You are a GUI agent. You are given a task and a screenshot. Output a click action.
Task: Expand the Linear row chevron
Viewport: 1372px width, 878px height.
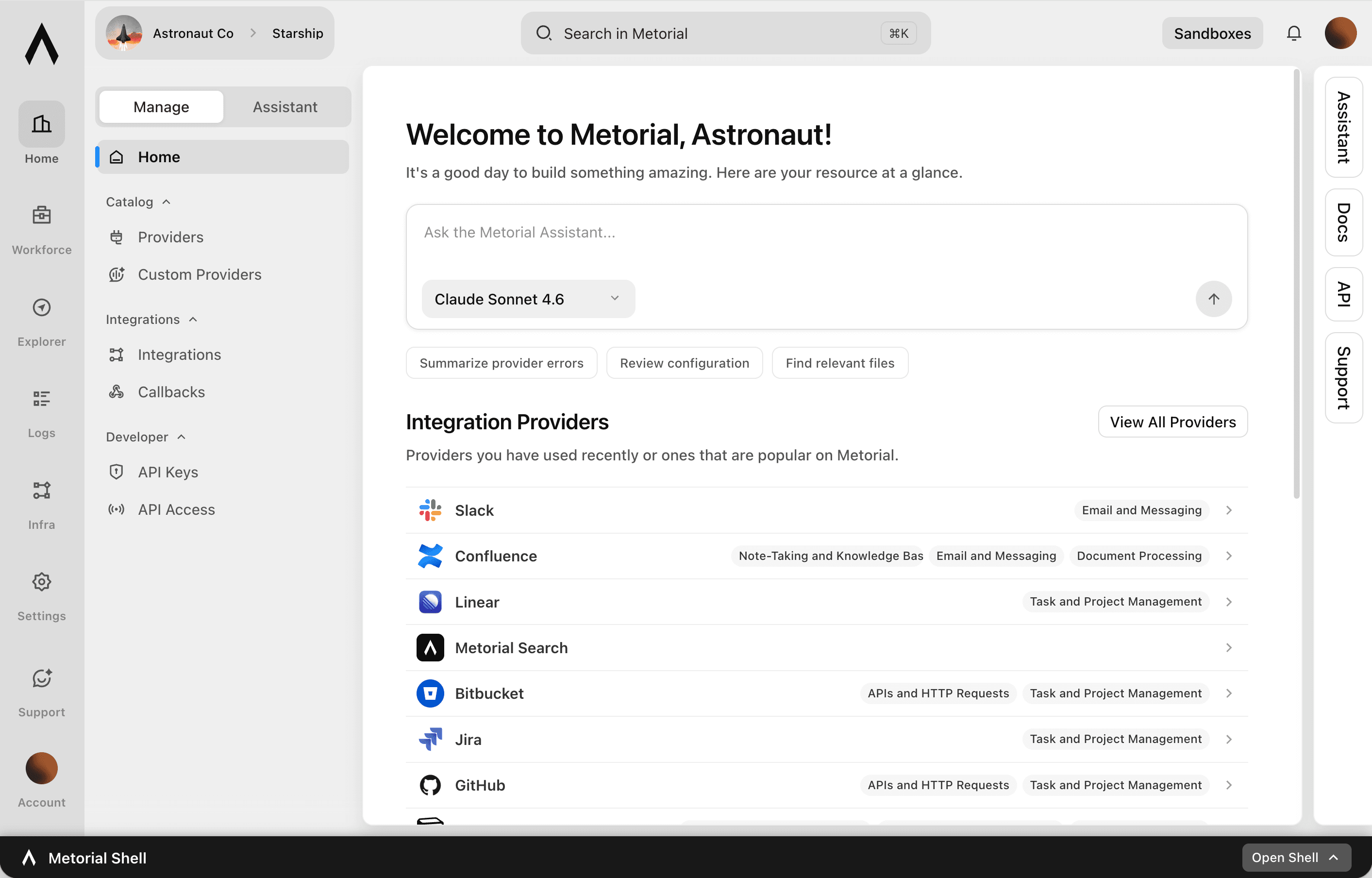coord(1229,602)
